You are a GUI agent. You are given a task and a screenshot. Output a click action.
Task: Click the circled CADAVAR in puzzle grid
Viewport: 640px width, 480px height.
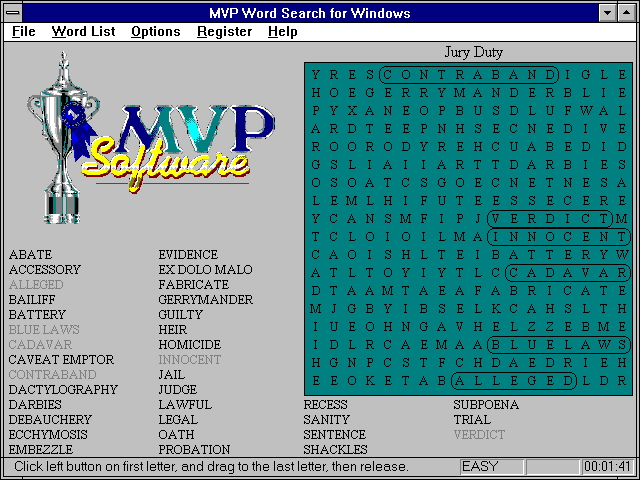tap(568, 273)
